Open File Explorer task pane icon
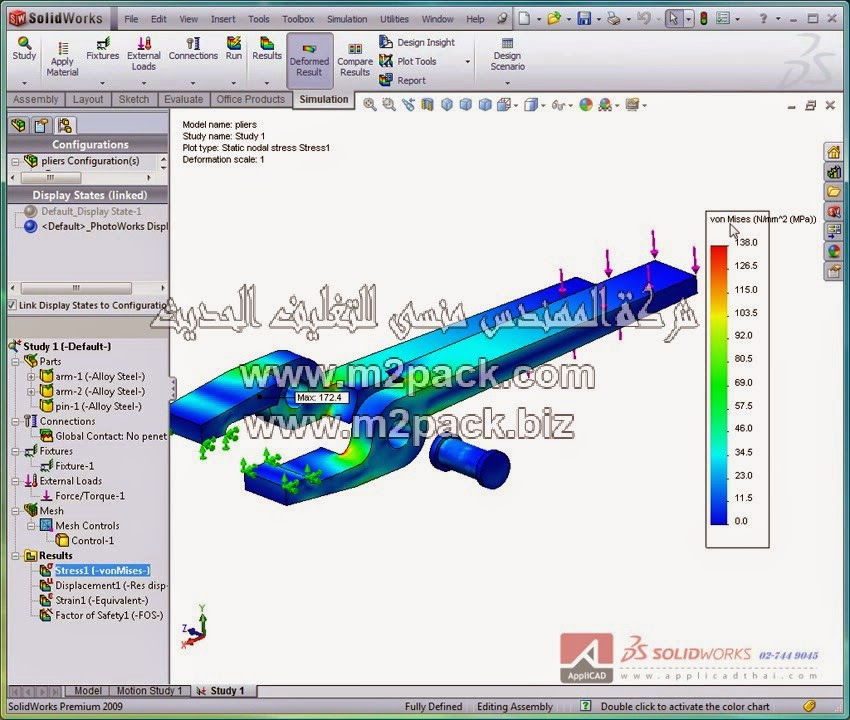Image resolution: width=850 pixels, height=720 pixels. 834,191
